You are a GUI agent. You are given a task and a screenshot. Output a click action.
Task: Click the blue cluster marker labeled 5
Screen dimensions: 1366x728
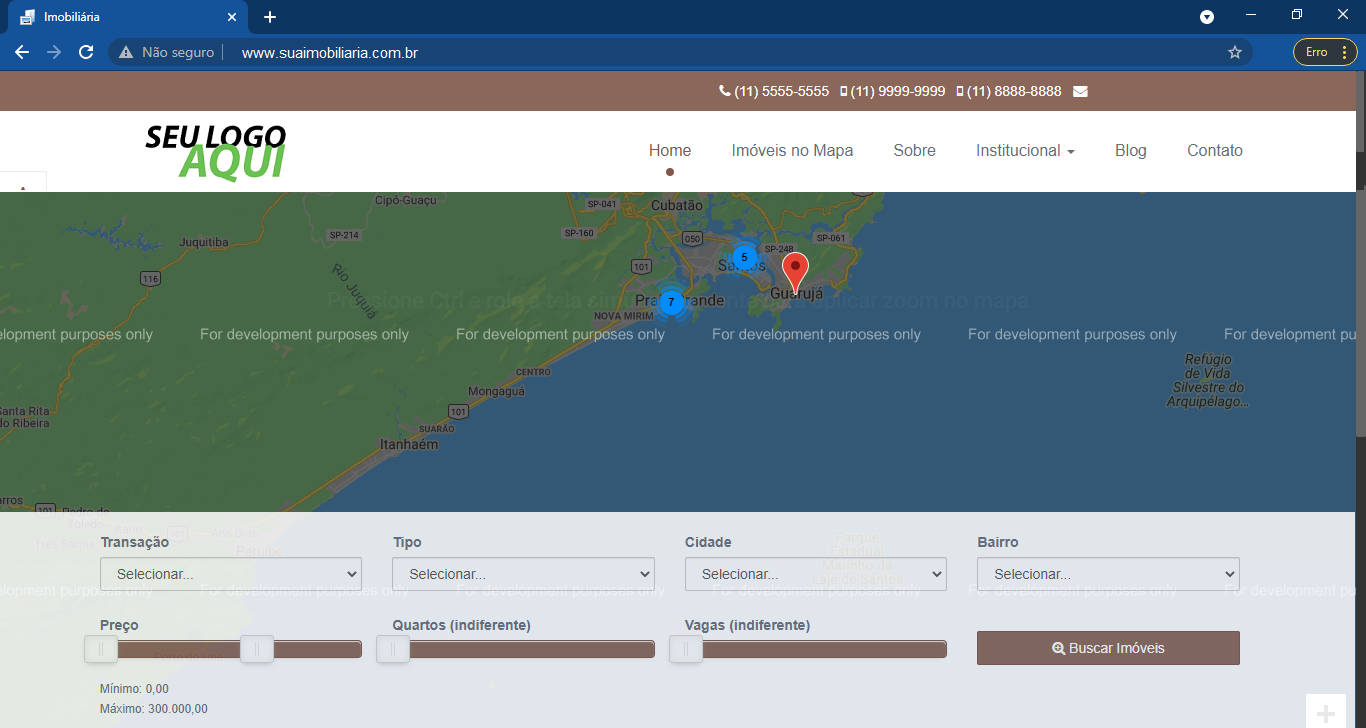pyautogui.click(x=744, y=258)
